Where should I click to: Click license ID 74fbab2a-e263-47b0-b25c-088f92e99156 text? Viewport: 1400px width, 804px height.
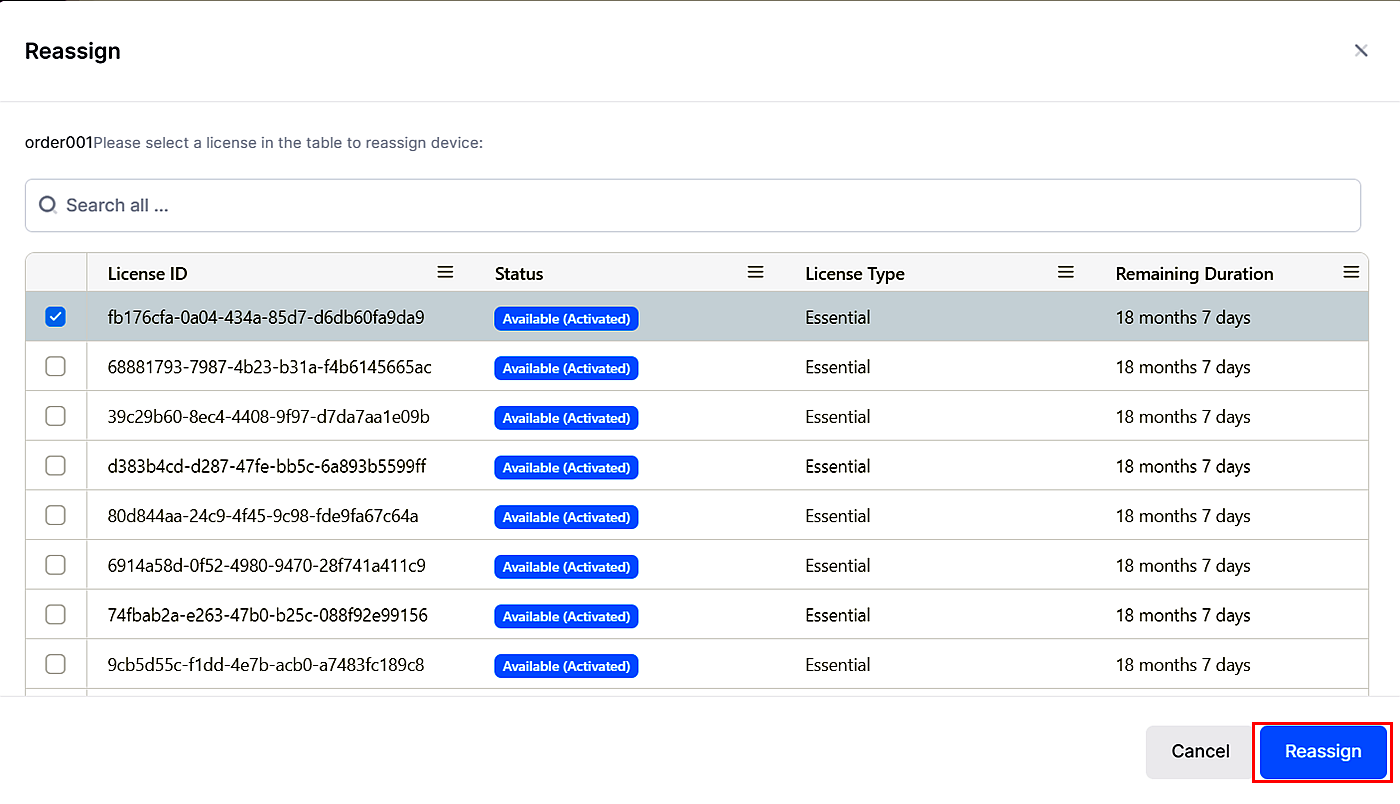click(268, 615)
